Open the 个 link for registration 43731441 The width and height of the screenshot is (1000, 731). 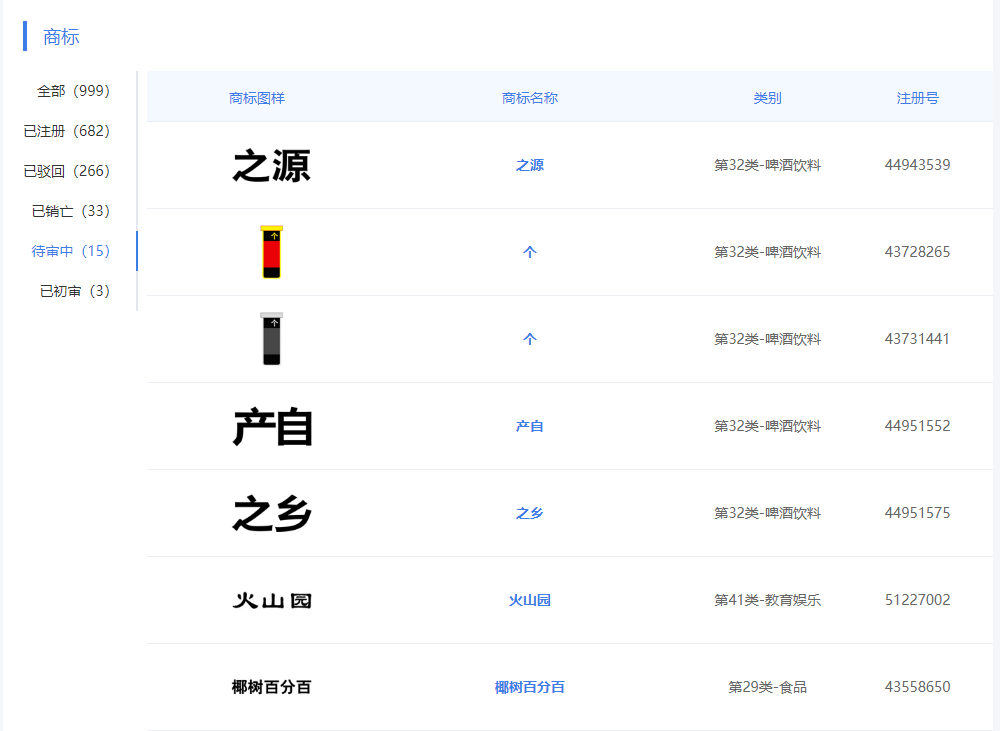point(529,339)
